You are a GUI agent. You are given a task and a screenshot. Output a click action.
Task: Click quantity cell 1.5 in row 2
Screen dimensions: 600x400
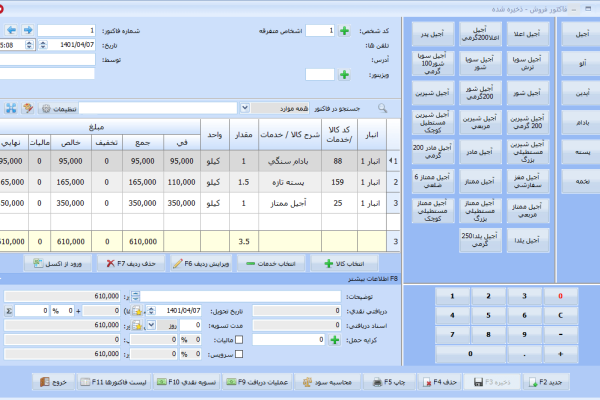coord(244,182)
